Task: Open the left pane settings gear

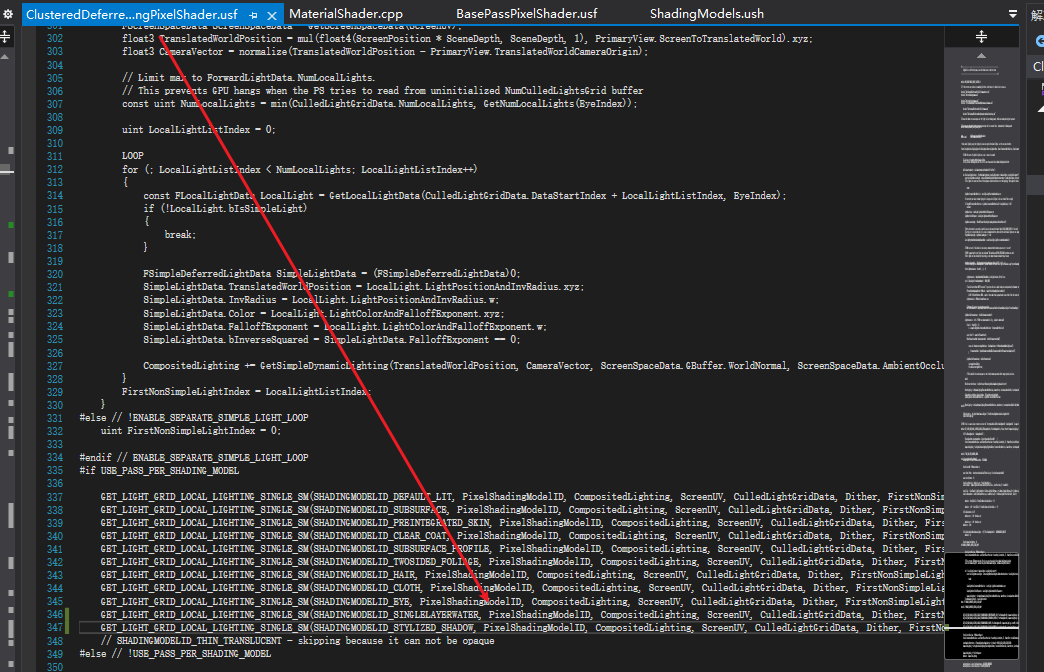Action: (x=5, y=14)
